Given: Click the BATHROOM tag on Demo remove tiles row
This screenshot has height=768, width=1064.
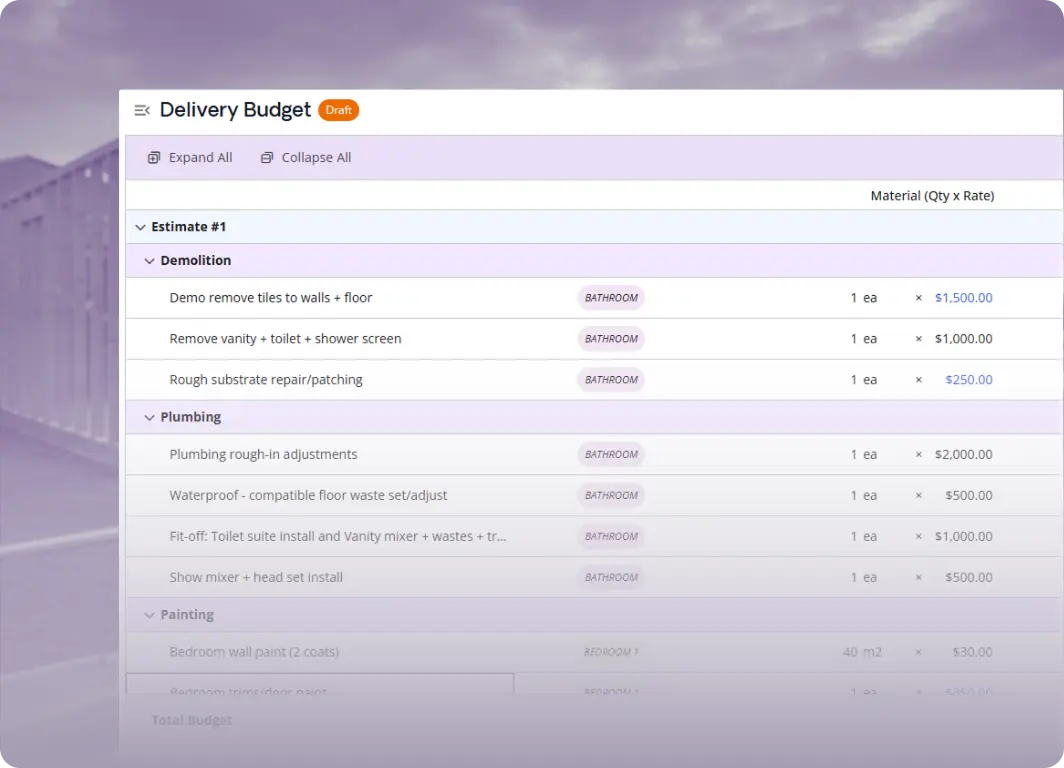Looking at the screenshot, I should [x=610, y=297].
